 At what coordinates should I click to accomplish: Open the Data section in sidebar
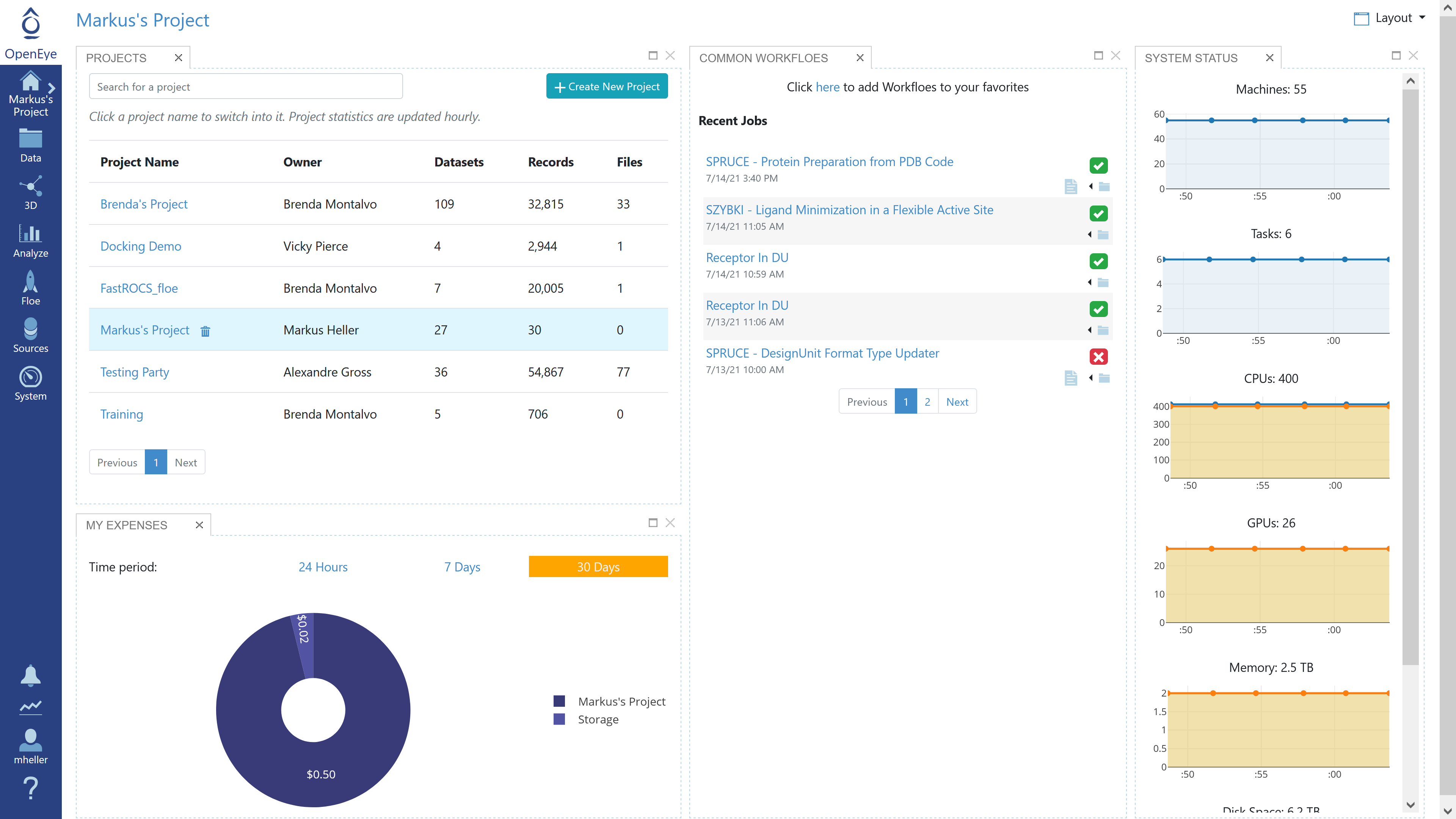(x=30, y=146)
